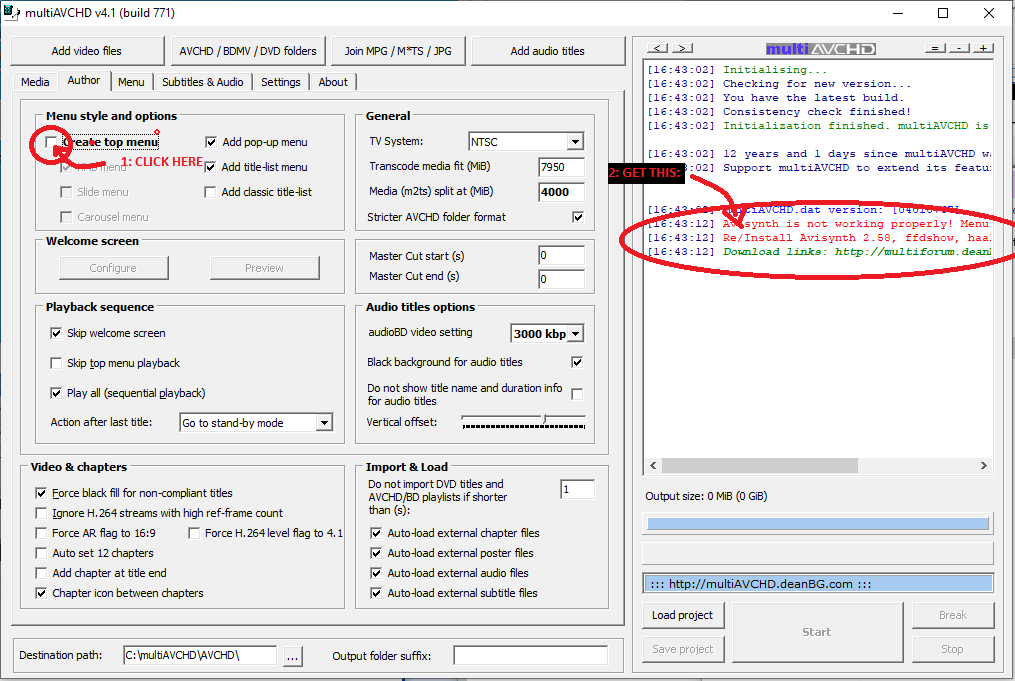1015x681 pixels.
Task: Click Master Cut end (s) field
Action: click(x=561, y=279)
